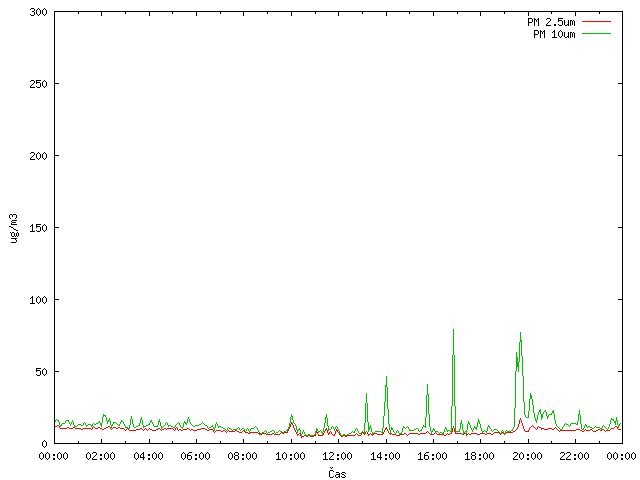Click the 18:00 time label

tap(480, 456)
